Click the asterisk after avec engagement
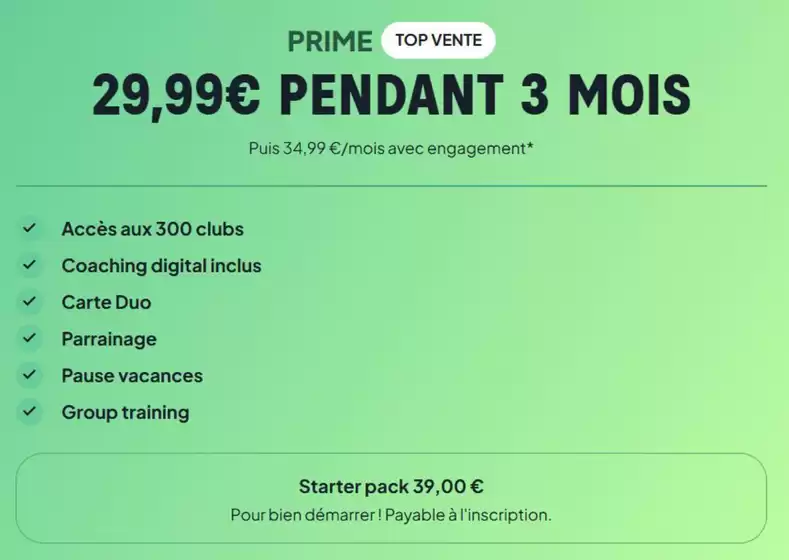The image size is (789, 560). 530,146
